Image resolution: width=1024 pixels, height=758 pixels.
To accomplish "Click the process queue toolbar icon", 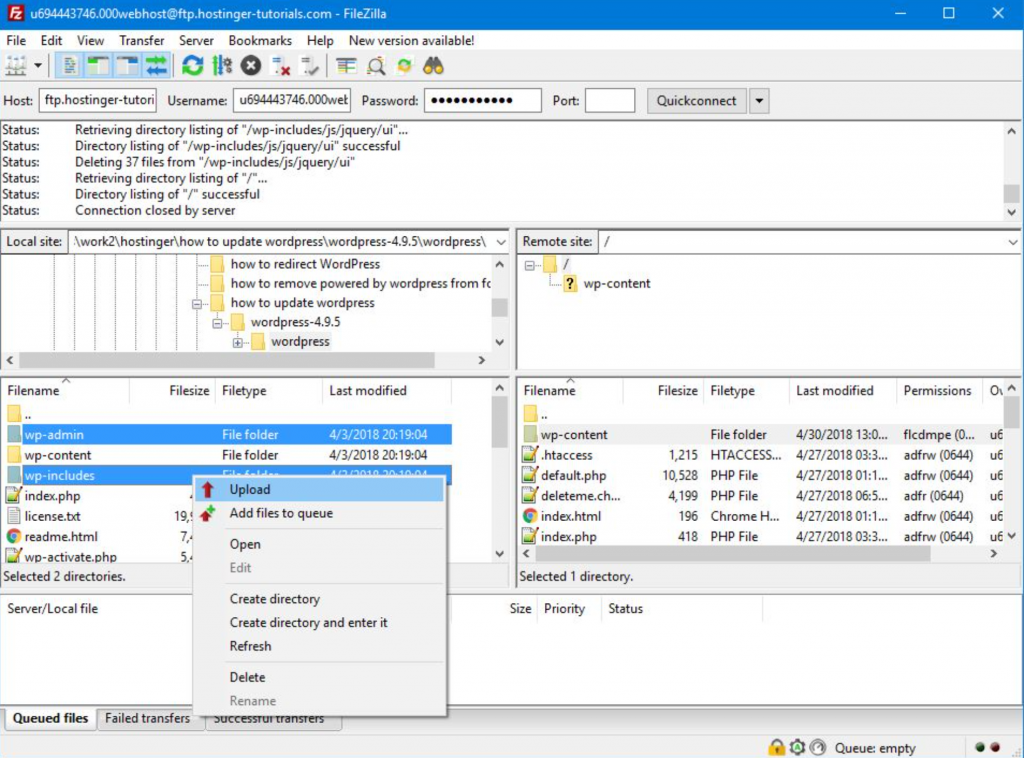I will tap(222, 66).
